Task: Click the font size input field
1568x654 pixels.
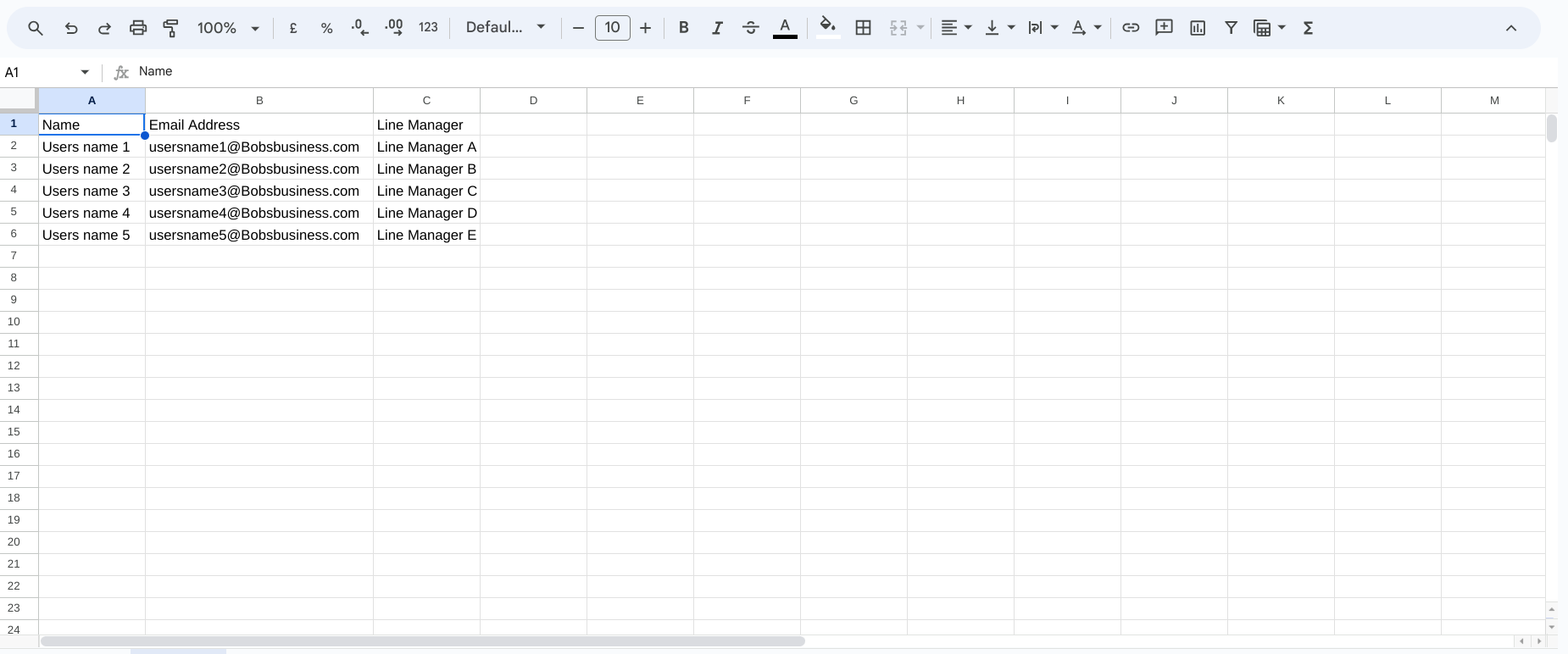Action: pos(612,28)
